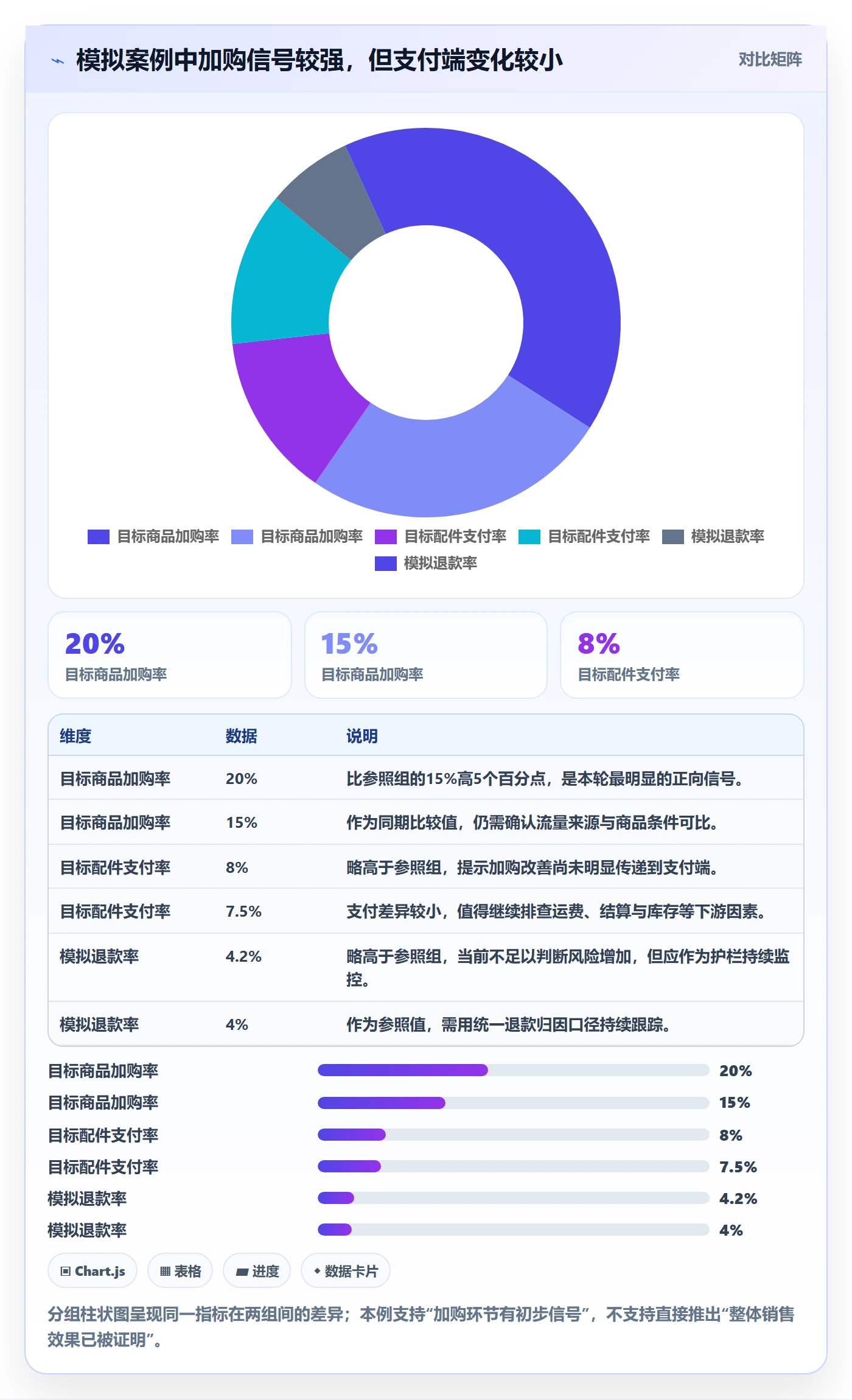Toggle the 目标配件支付率 legend item with the cyan swatch
852x1400 pixels.
coord(584,536)
